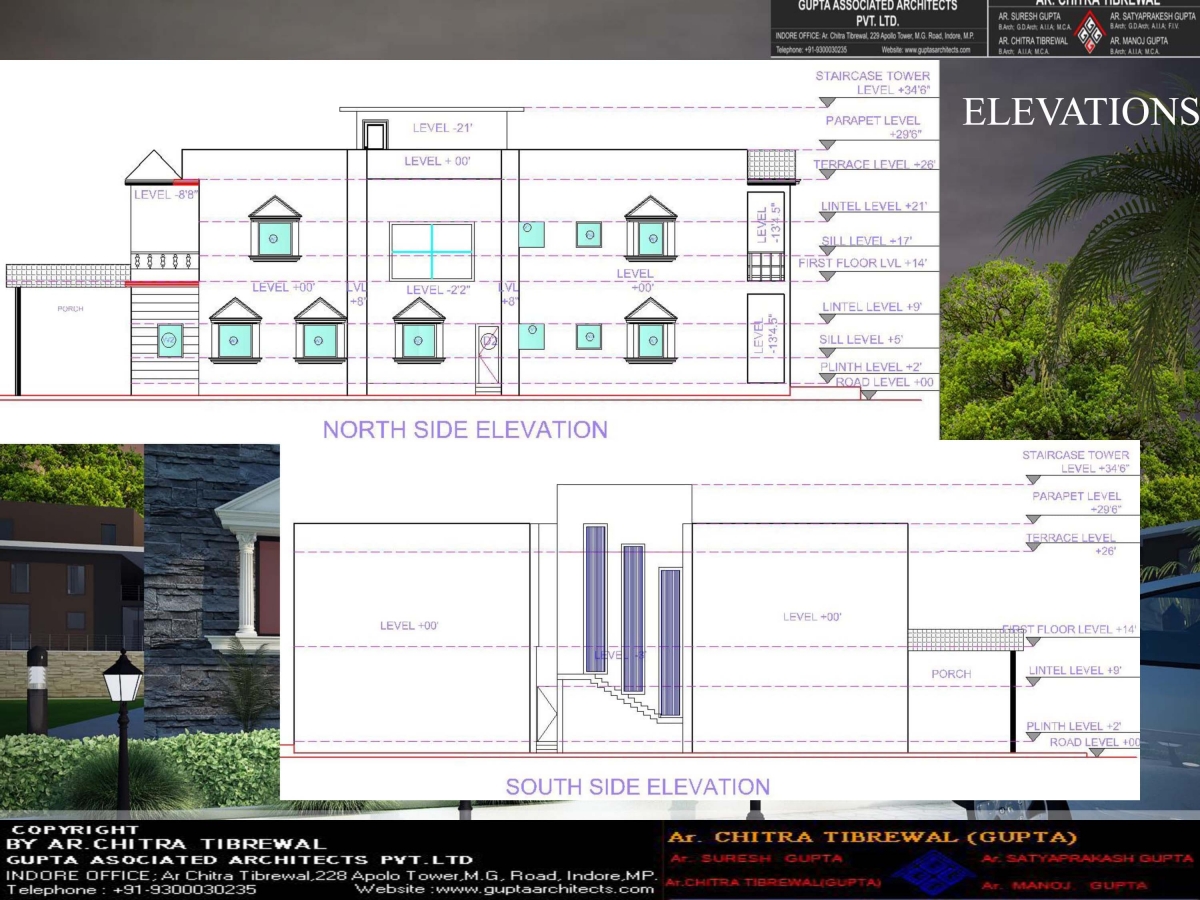Image resolution: width=1200 pixels, height=900 pixels.
Task: Click north elevation 'ROAD LEVEL +00' annotation
Action: point(885,382)
